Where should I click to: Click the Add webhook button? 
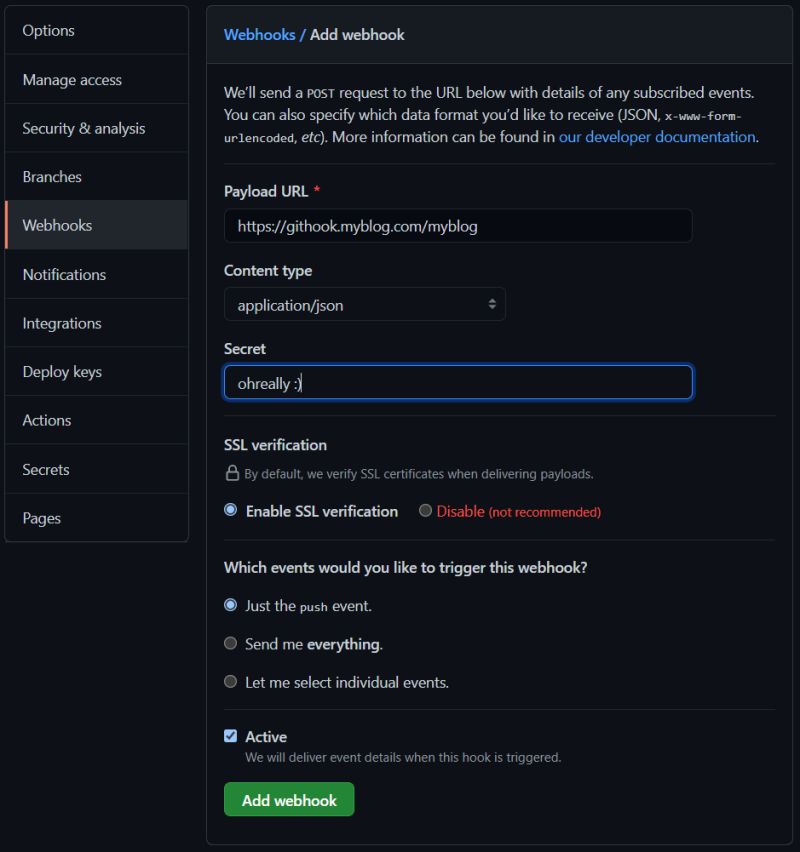click(289, 799)
